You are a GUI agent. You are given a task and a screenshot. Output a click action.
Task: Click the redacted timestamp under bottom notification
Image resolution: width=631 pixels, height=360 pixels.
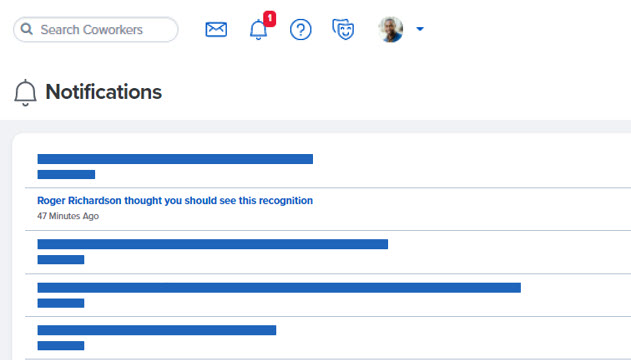click(61, 346)
